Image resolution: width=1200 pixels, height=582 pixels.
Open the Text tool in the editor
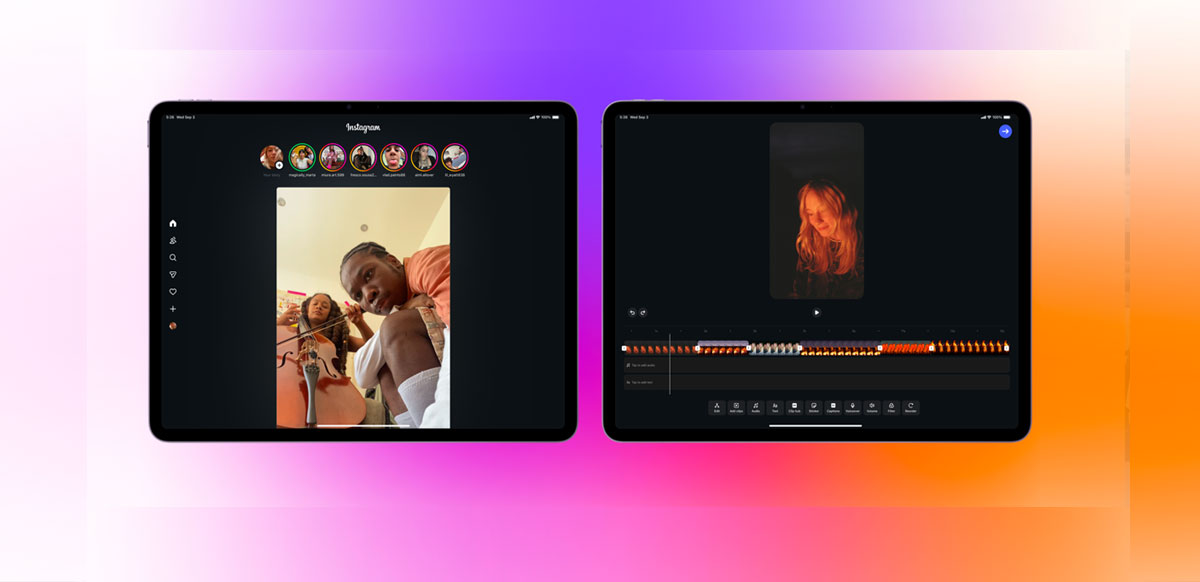pos(775,407)
